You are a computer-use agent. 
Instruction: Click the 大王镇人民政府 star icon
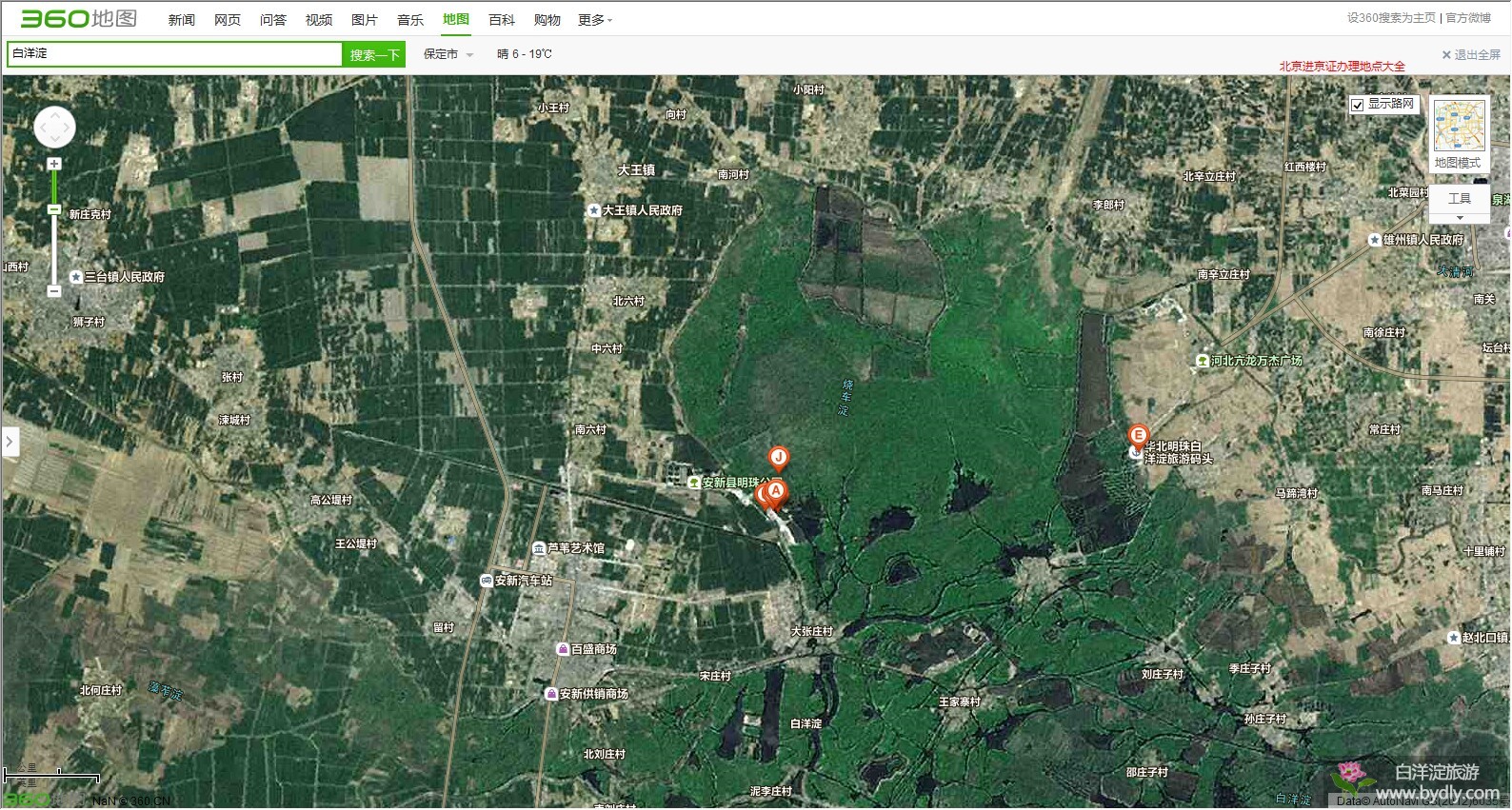[594, 210]
